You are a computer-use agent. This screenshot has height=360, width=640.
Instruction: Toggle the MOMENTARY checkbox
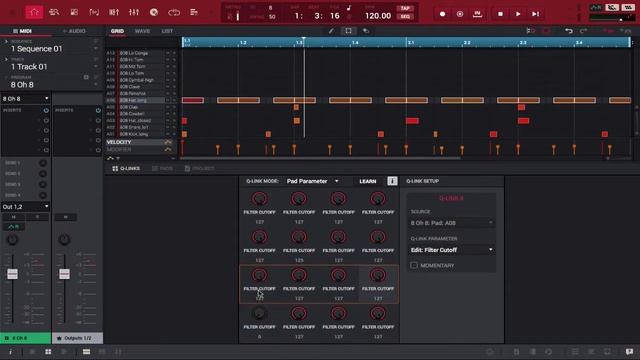click(414, 265)
